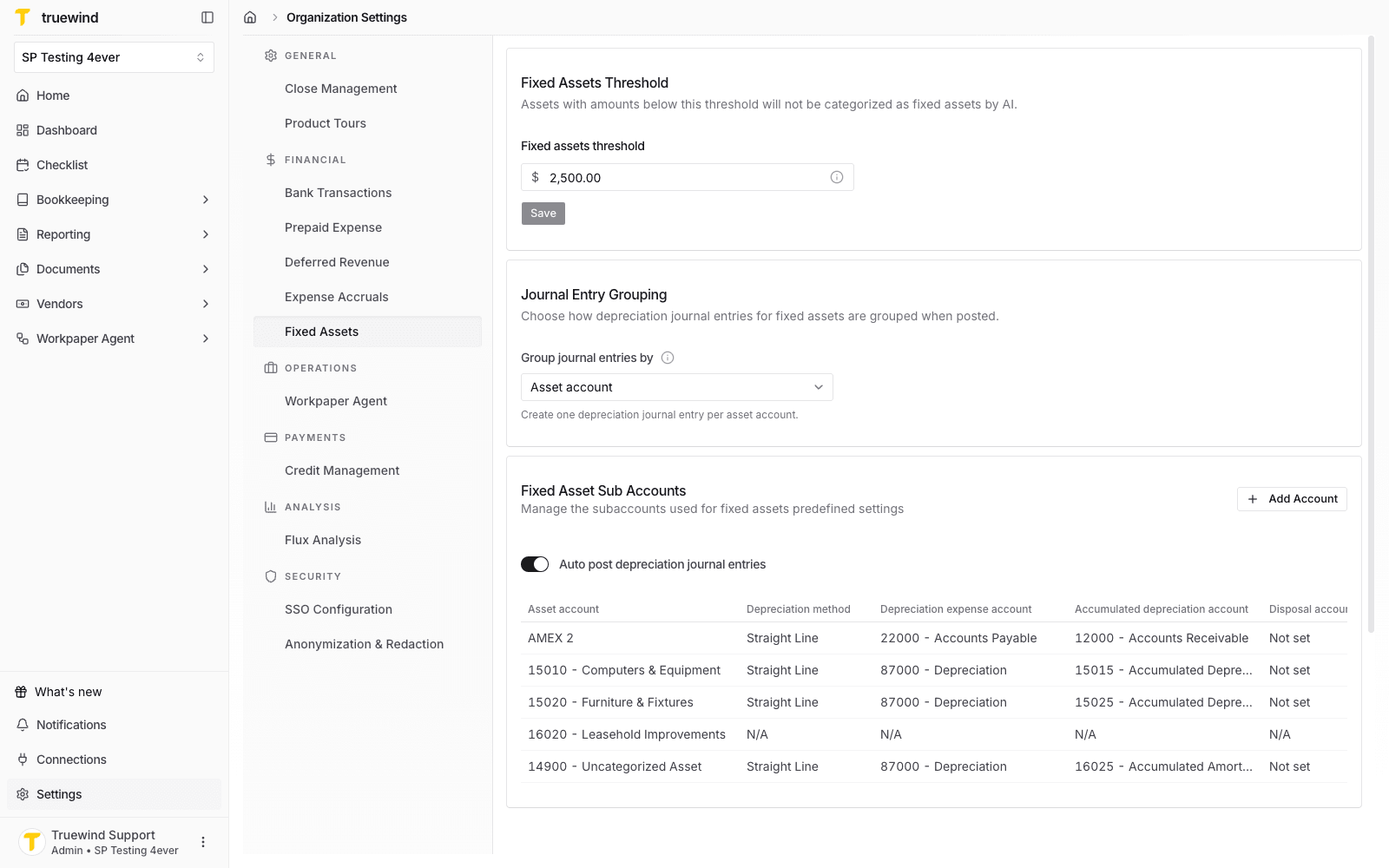Image resolution: width=1389 pixels, height=868 pixels.
Task: Click info icon in threshold field
Action: click(837, 177)
